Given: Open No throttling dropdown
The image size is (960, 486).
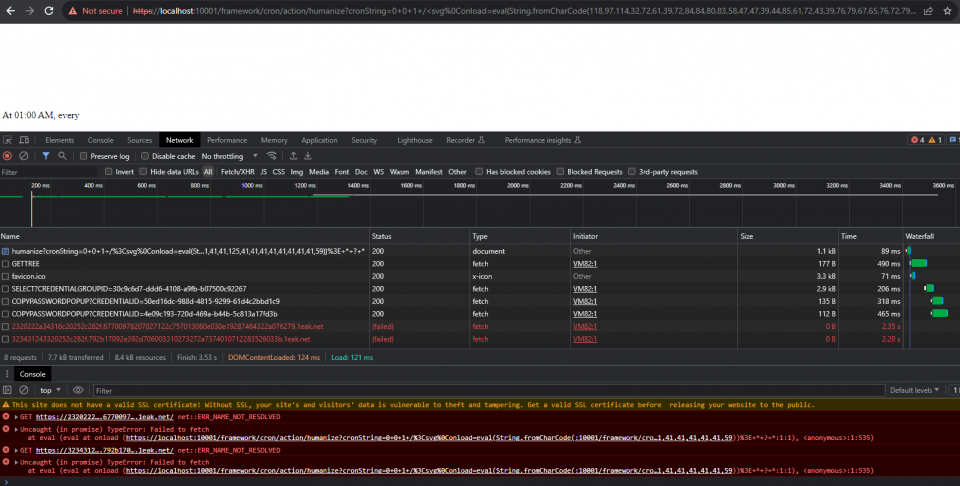Looking at the screenshot, I should click(230, 156).
